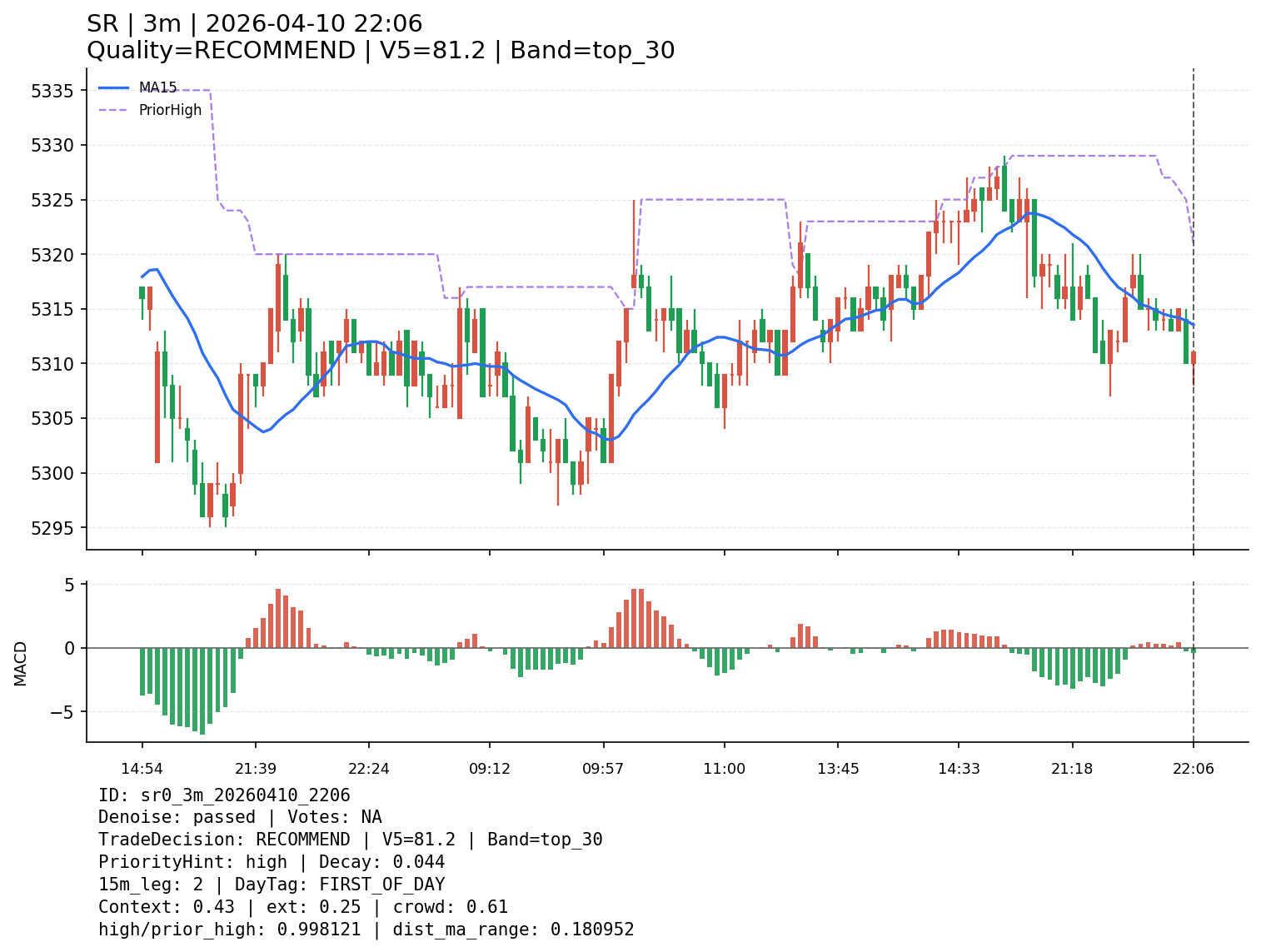Screen dimensions: 1261x952
Task: Select the ID sr0_3m_20260410_2206 text
Action: coord(224,795)
